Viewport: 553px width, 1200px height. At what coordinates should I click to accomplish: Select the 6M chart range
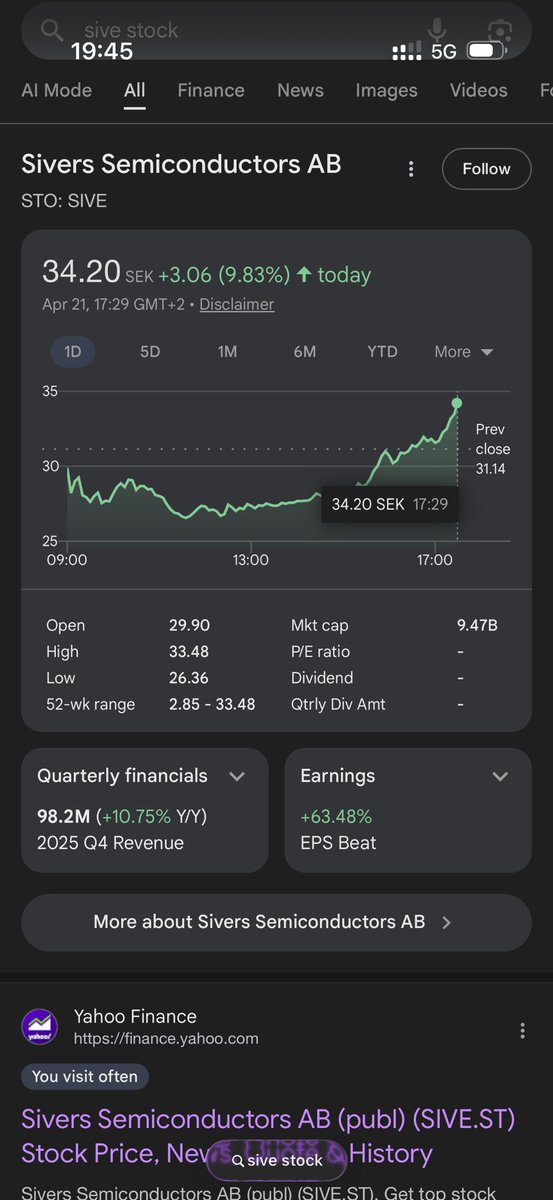[305, 351]
